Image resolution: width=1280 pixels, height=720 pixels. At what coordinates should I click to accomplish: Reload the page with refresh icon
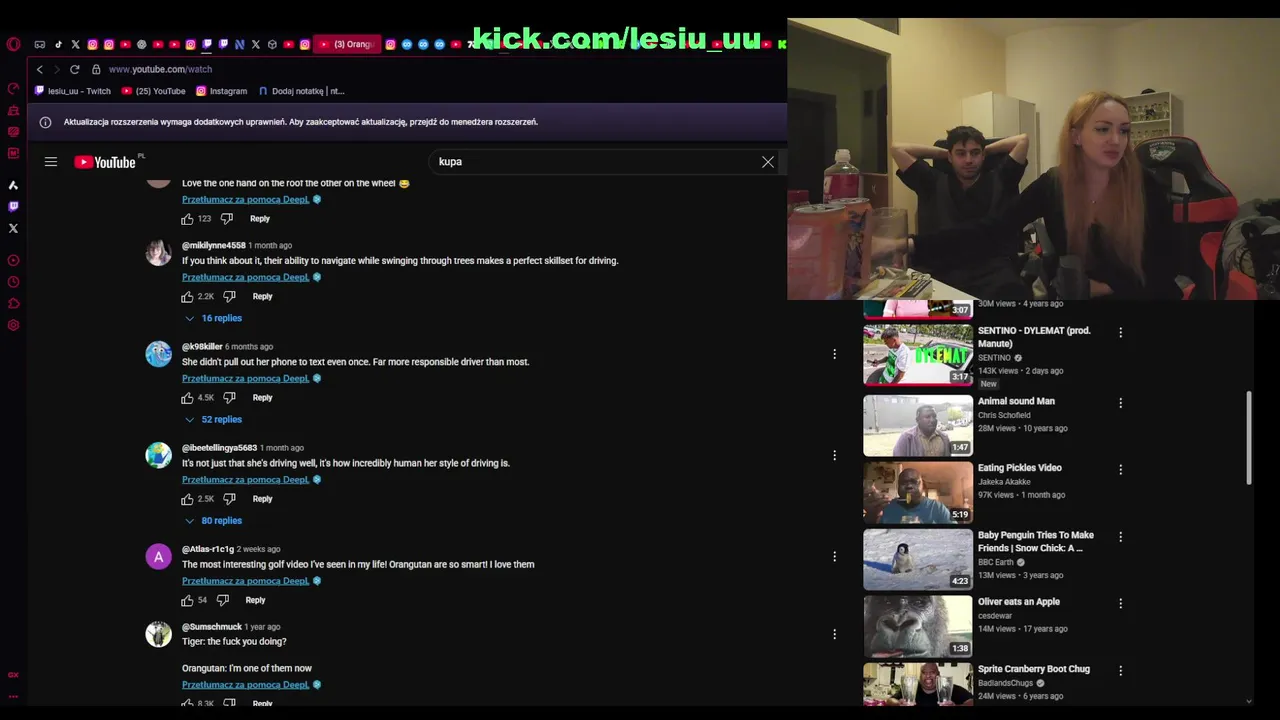[74, 70]
